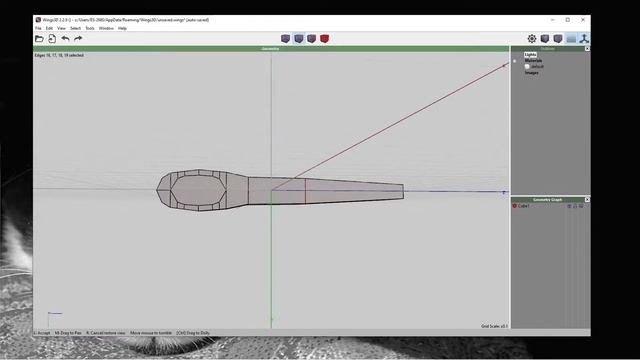Click the red selected edge on the model
Screen dimensions: 640x360
[x=305, y=190]
